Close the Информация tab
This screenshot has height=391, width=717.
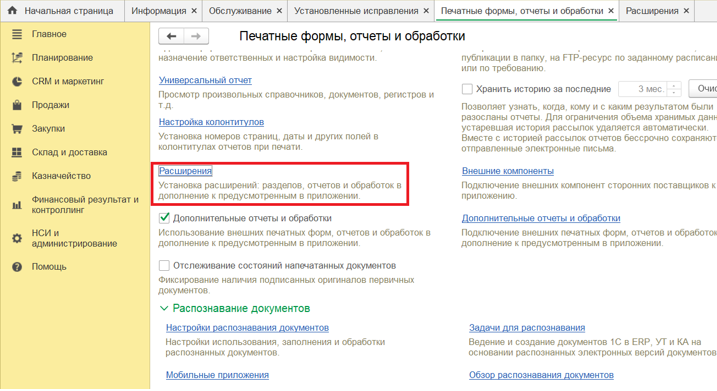tap(194, 11)
